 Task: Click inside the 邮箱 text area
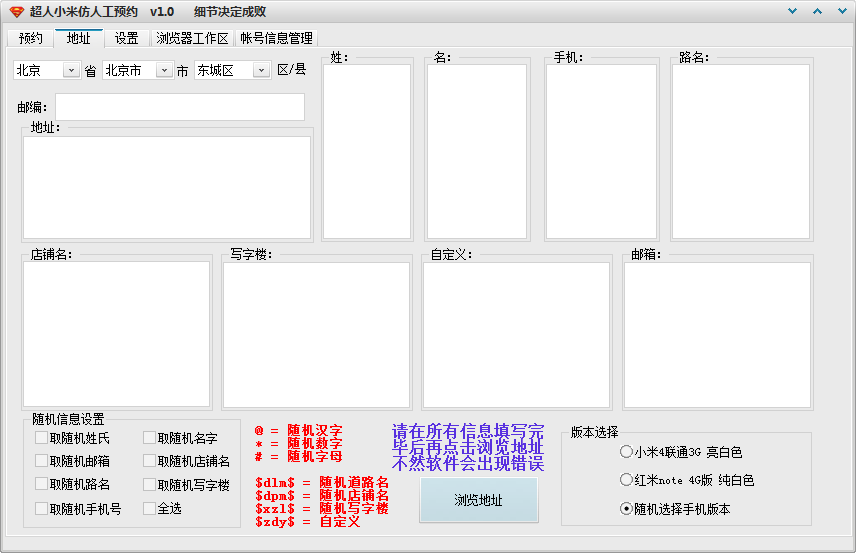pyautogui.click(x=717, y=335)
